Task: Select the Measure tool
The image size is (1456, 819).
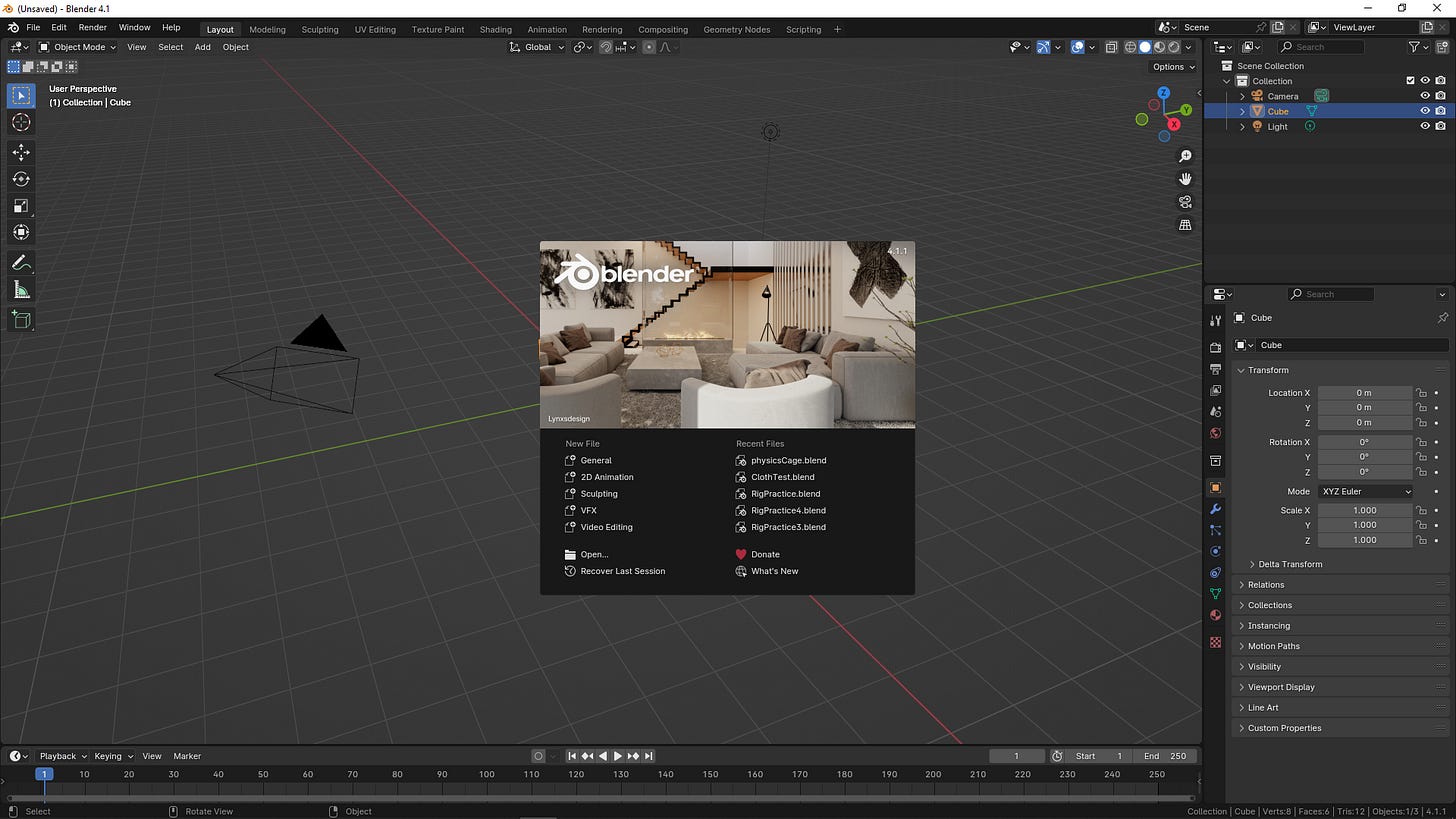Action: (21, 290)
